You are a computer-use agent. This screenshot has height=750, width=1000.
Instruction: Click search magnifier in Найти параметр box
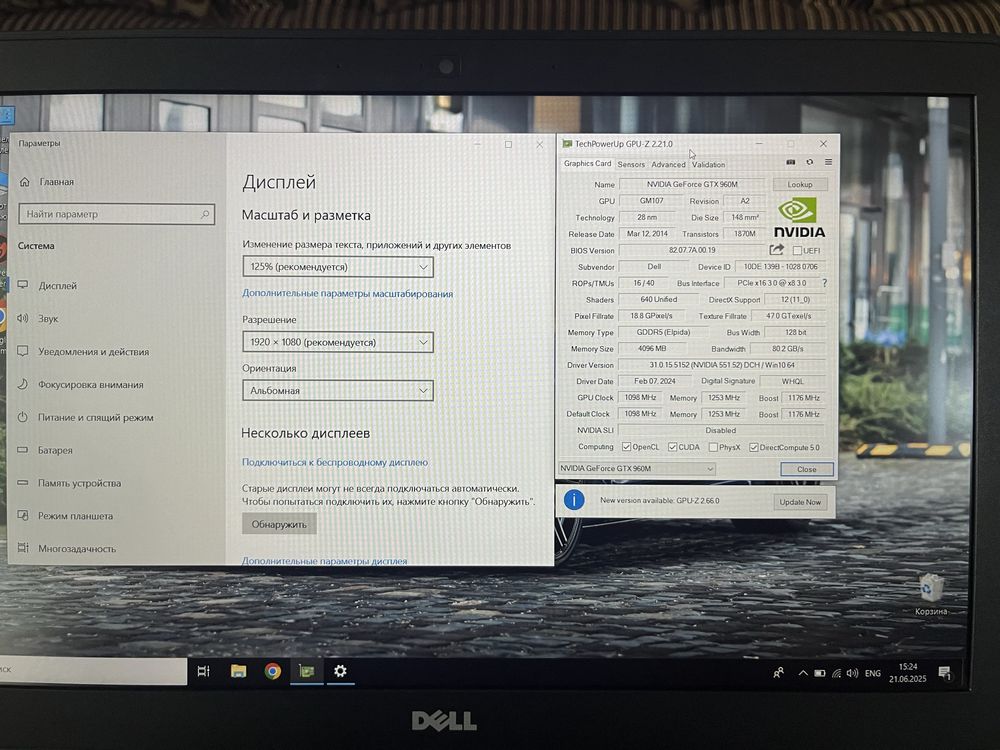click(205, 214)
